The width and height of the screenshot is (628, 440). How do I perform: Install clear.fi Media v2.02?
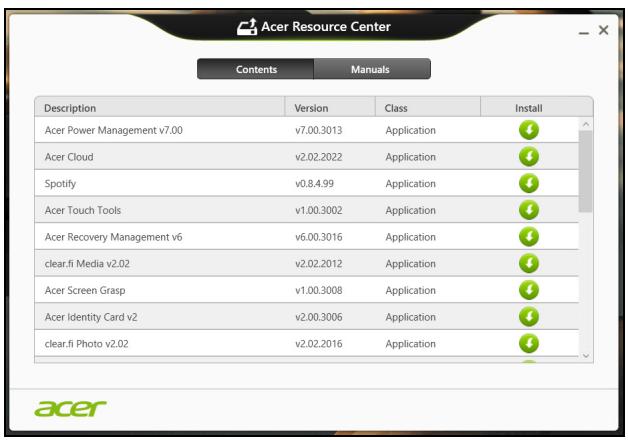click(x=529, y=263)
